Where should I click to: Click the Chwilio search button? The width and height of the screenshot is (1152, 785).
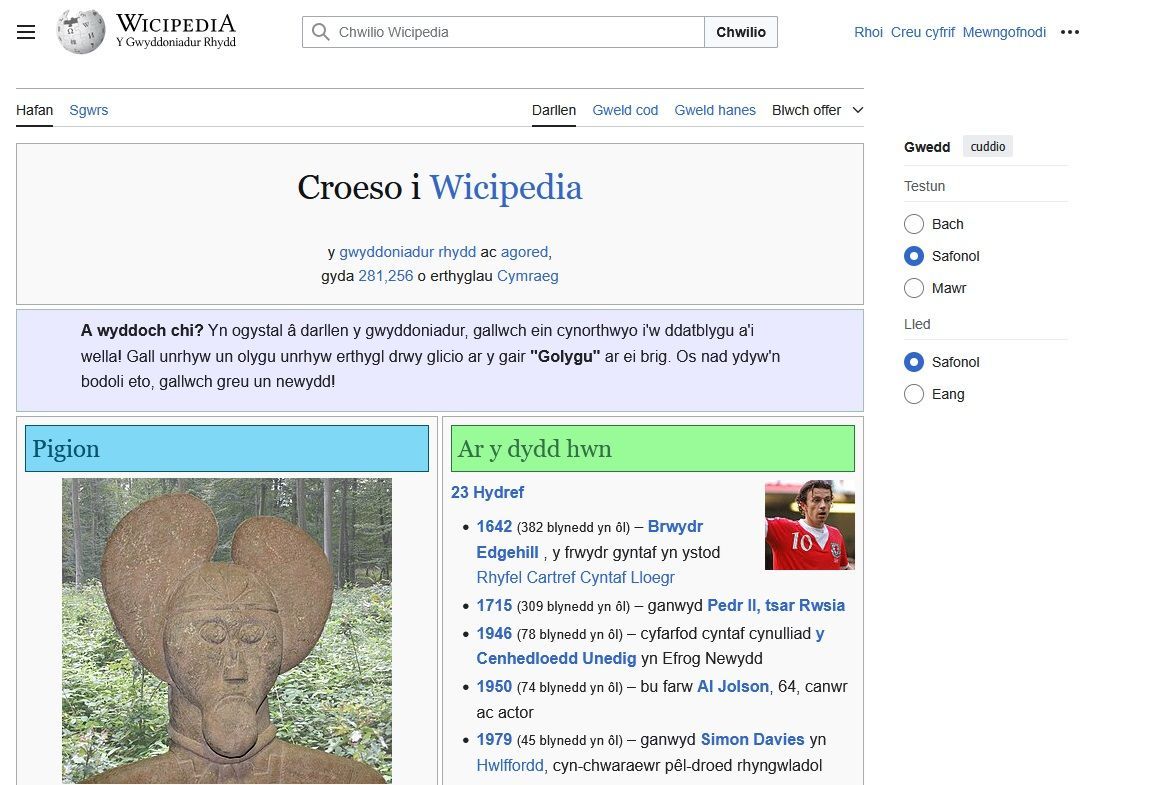[x=741, y=32]
